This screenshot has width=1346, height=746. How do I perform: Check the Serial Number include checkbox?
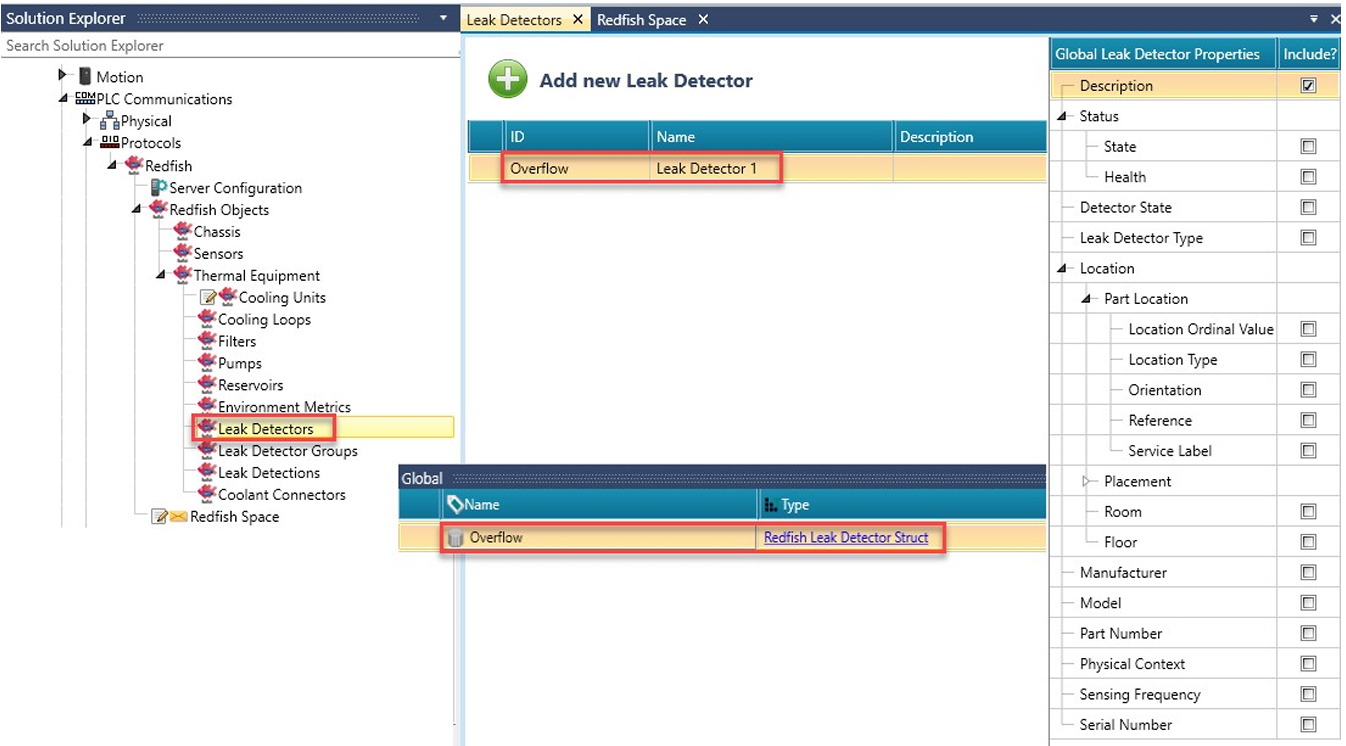click(1308, 725)
